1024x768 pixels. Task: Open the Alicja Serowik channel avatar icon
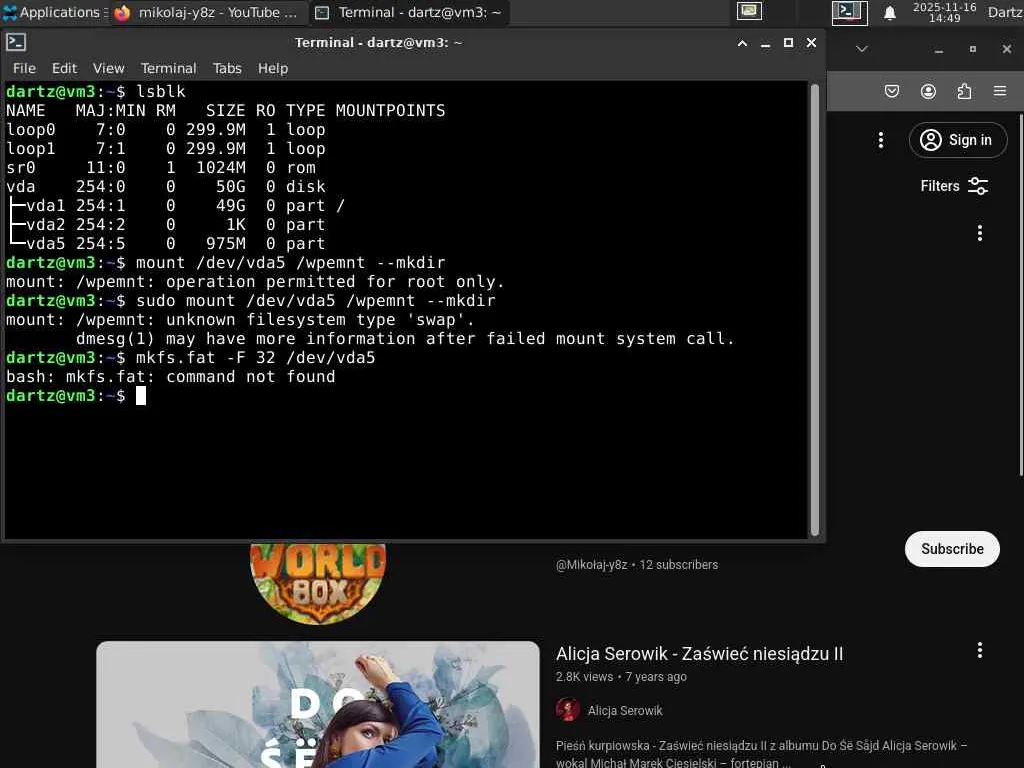pyautogui.click(x=568, y=710)
